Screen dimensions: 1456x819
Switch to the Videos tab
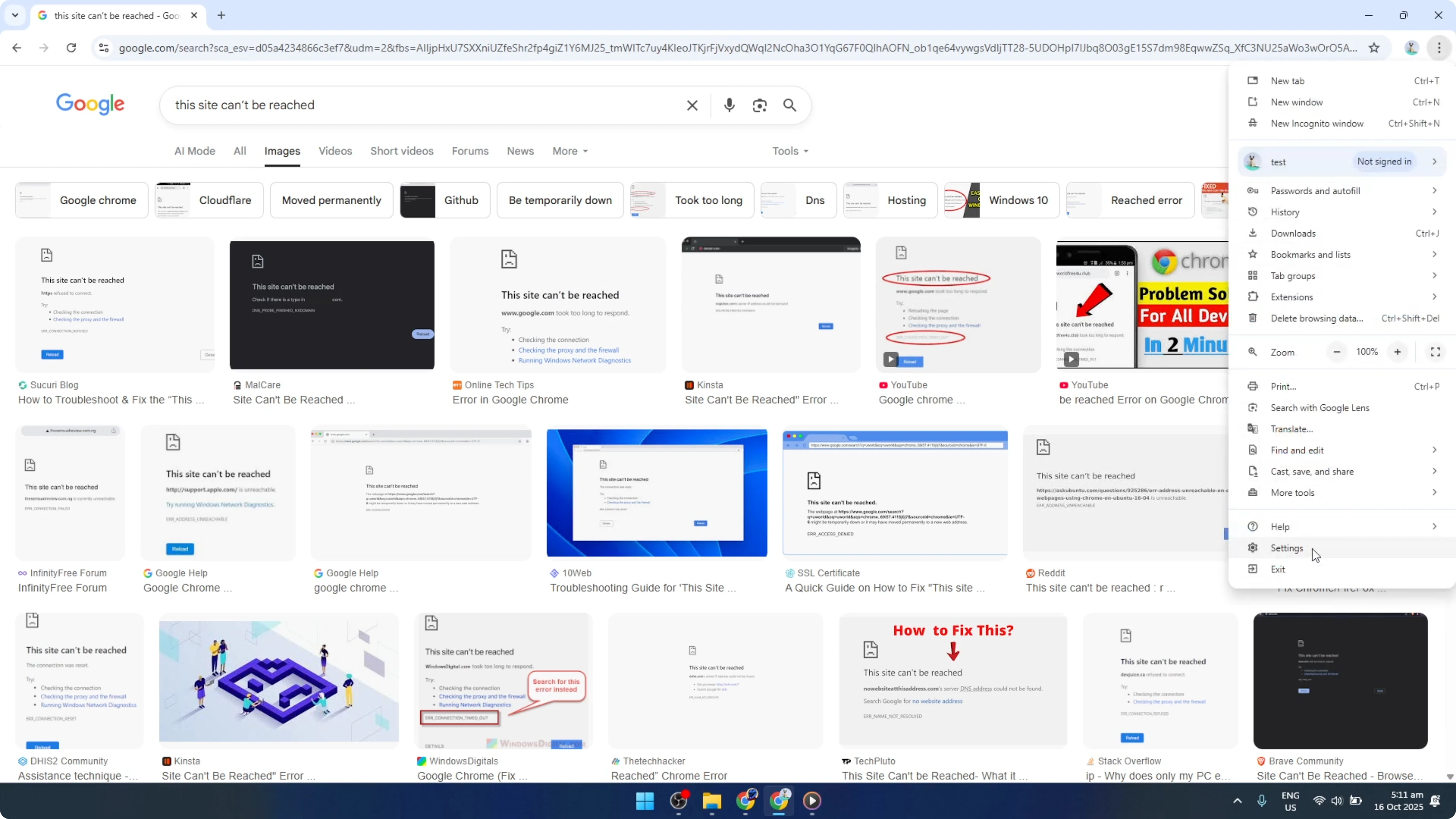pos(335,151)
